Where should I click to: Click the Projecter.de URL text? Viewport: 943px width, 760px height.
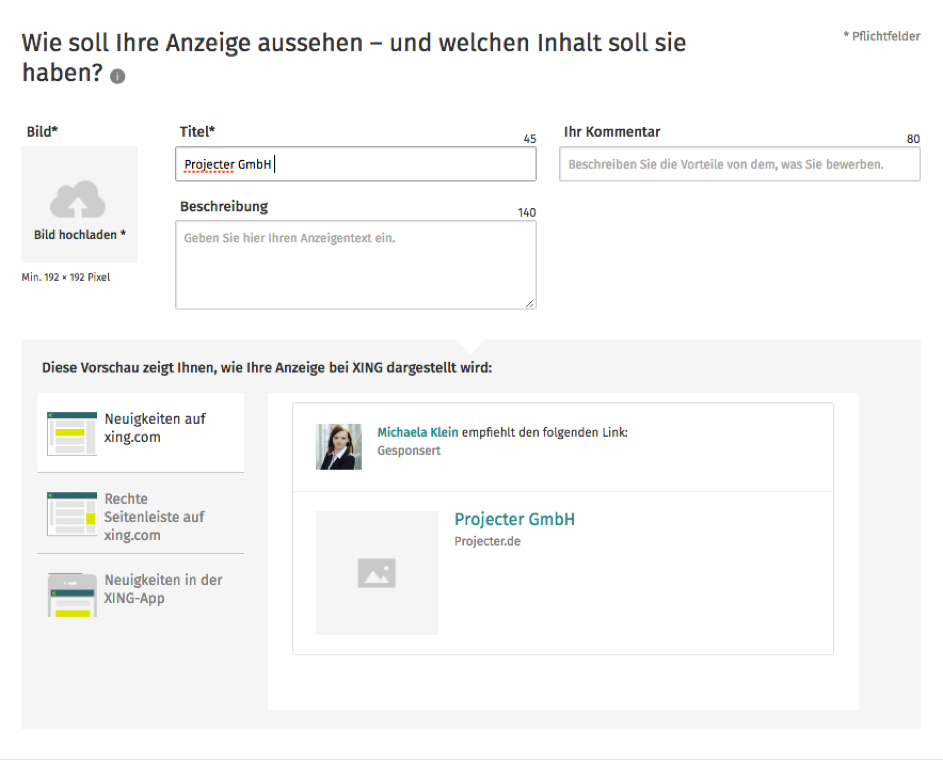[x=487, y=541]
